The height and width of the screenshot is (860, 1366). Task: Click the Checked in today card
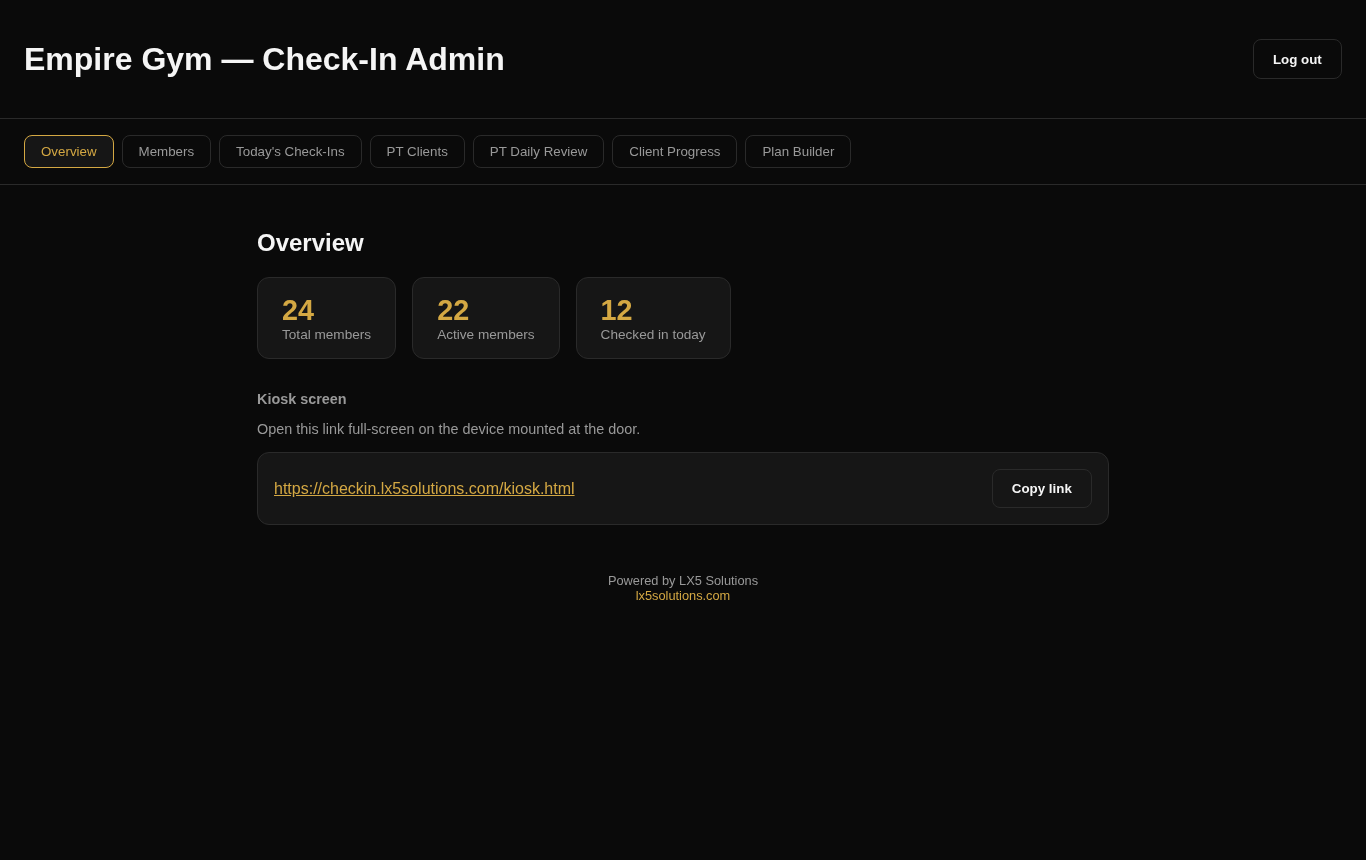tap(653, 318)
